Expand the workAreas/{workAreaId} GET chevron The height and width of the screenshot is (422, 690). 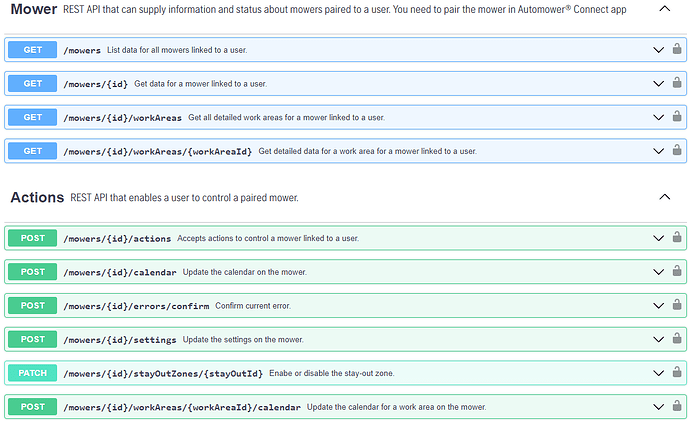(x=658, y=151)
